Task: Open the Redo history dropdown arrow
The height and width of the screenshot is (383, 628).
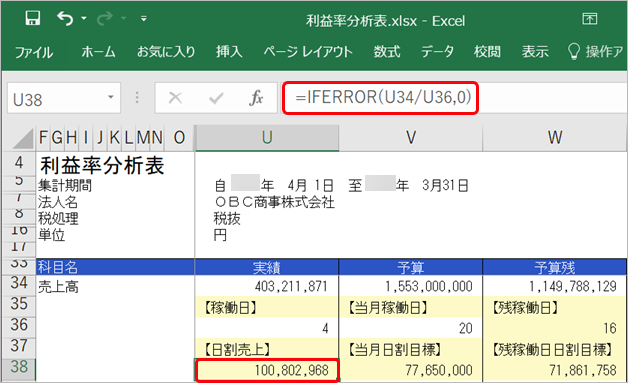Action: pos(123,18)
